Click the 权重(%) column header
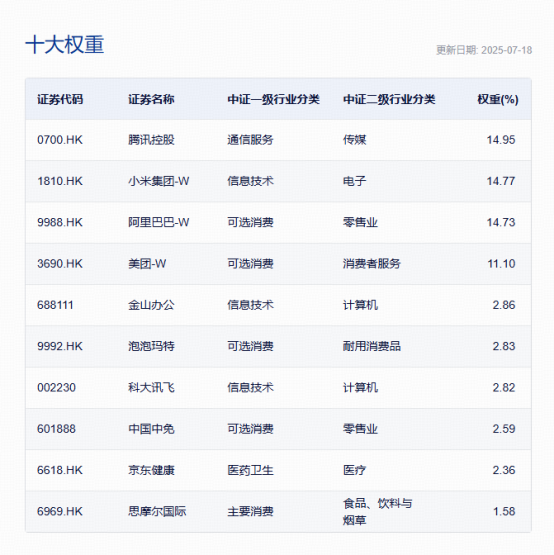The width and height of the screenshot is (554, 555). pyautogui.click(x=498, y=99)
